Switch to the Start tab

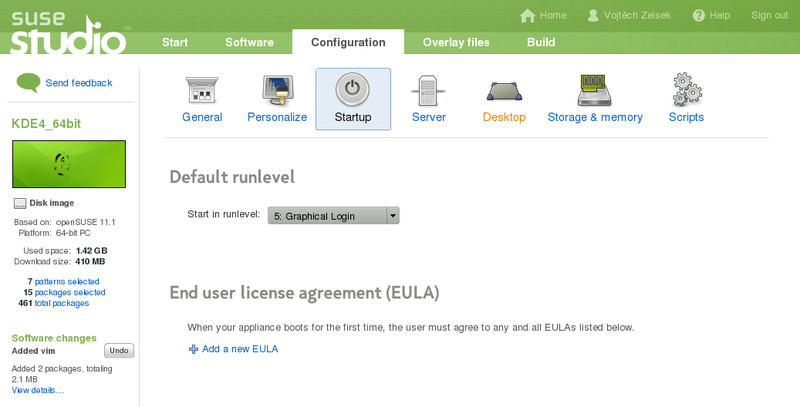[175, 42]
